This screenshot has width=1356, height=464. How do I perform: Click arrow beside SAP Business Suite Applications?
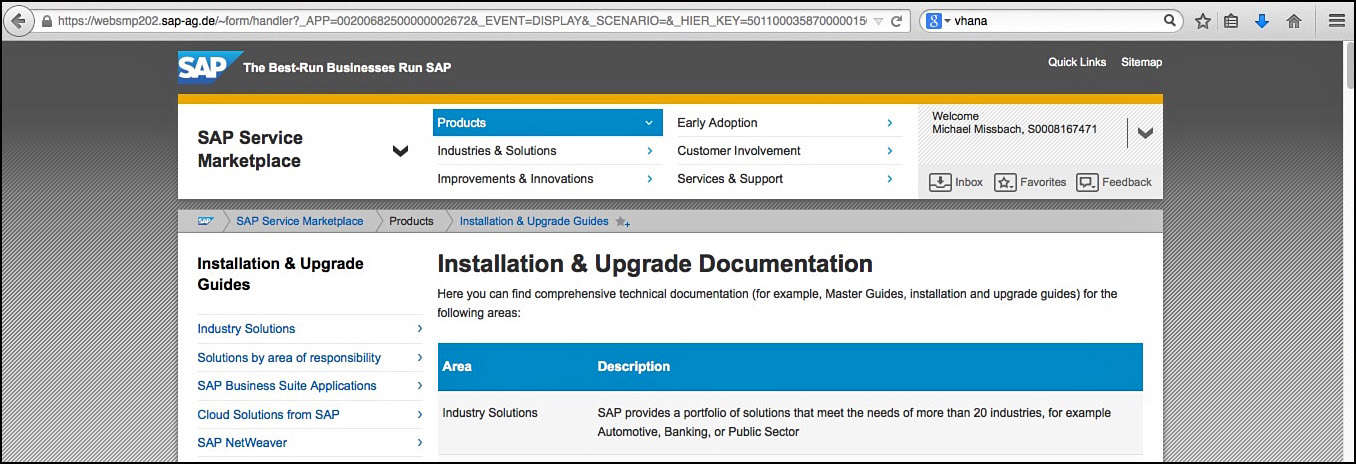click(419, 386)
